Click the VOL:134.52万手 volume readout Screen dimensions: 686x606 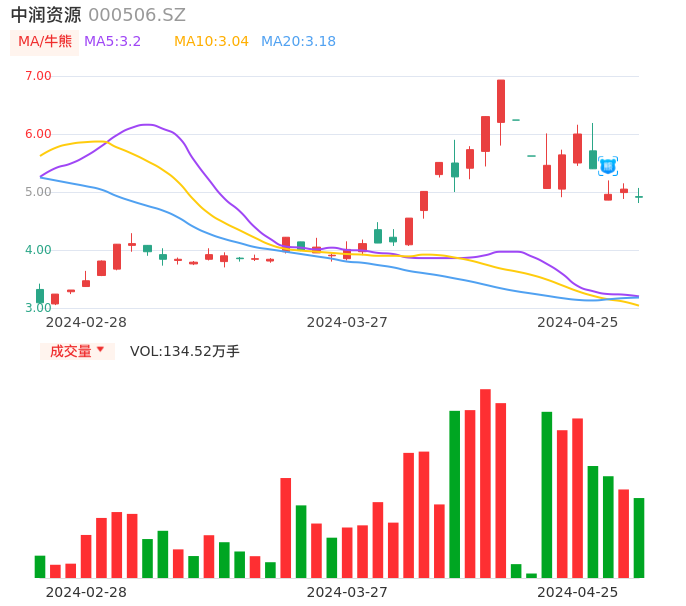[x=185, y=351]
